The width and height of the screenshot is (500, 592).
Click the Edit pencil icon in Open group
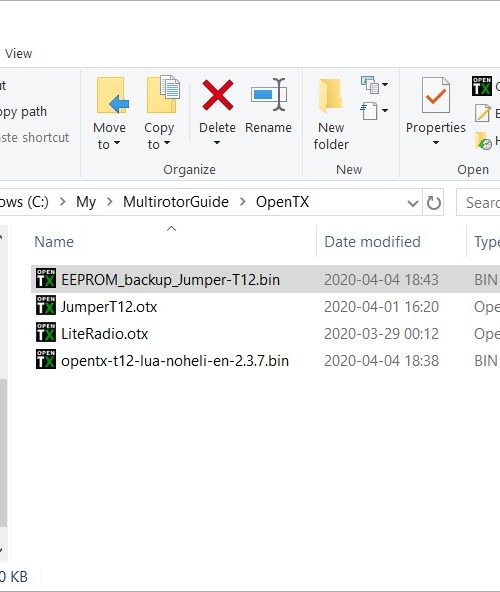pyautogui.click(x=483, y=113)
